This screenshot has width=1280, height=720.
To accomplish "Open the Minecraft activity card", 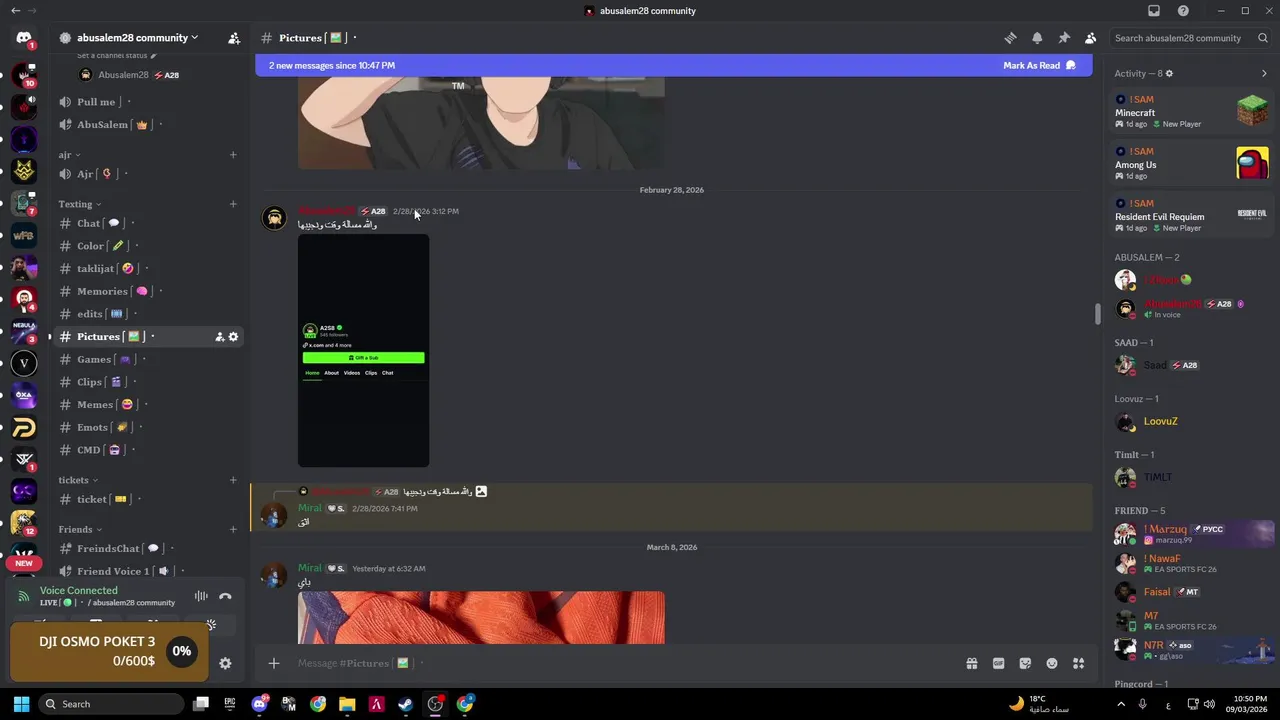I will (x=1192, y=111).
